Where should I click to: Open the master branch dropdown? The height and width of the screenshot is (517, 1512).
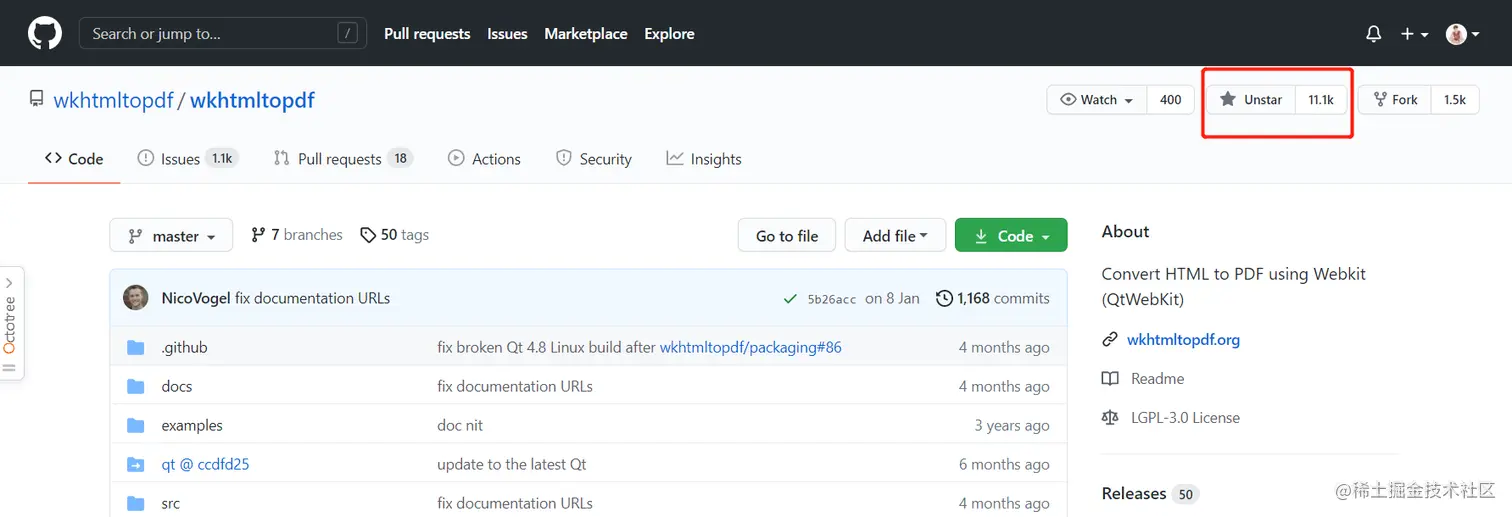click(x=171, y=235)
